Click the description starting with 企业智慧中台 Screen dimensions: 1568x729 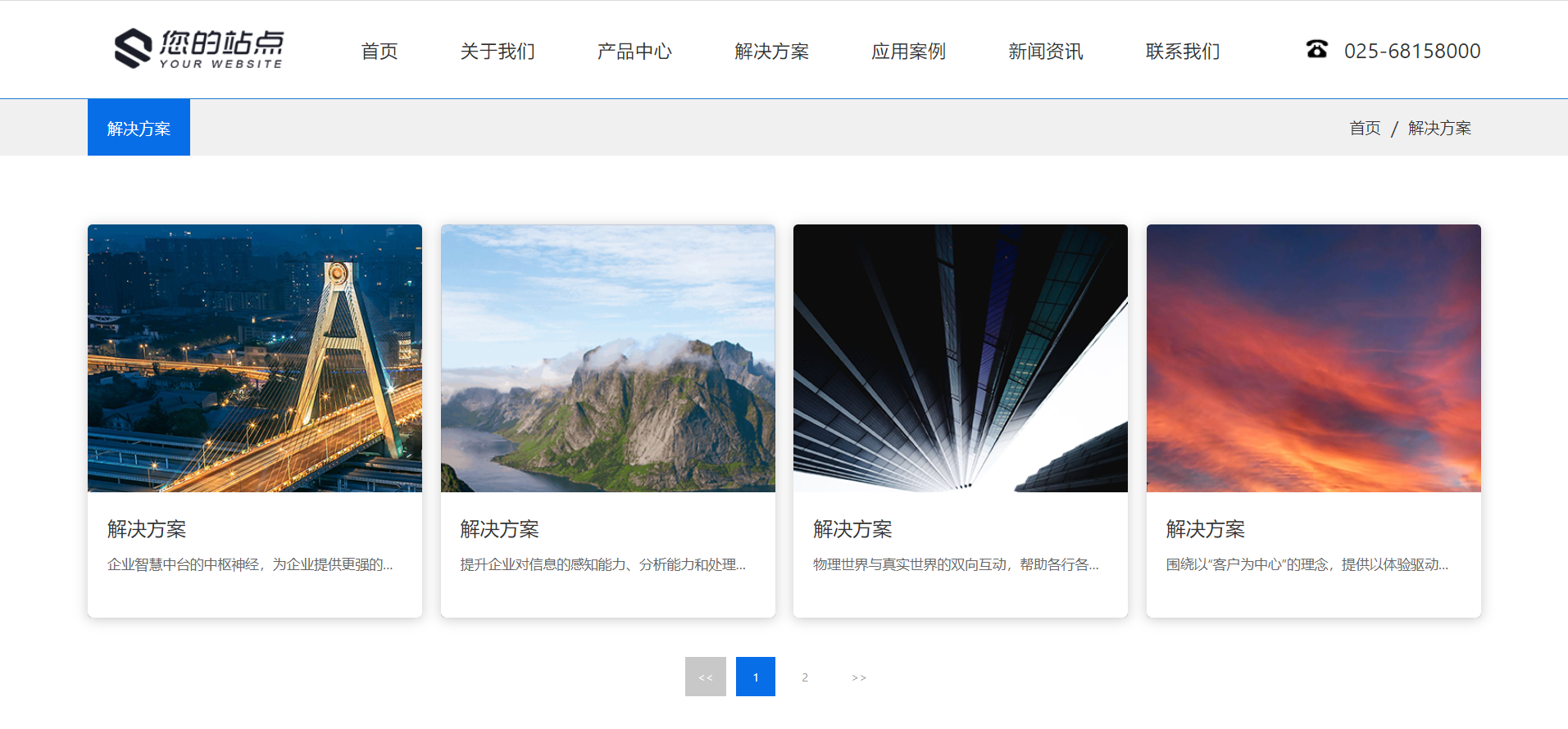click(x=250, y=564)
